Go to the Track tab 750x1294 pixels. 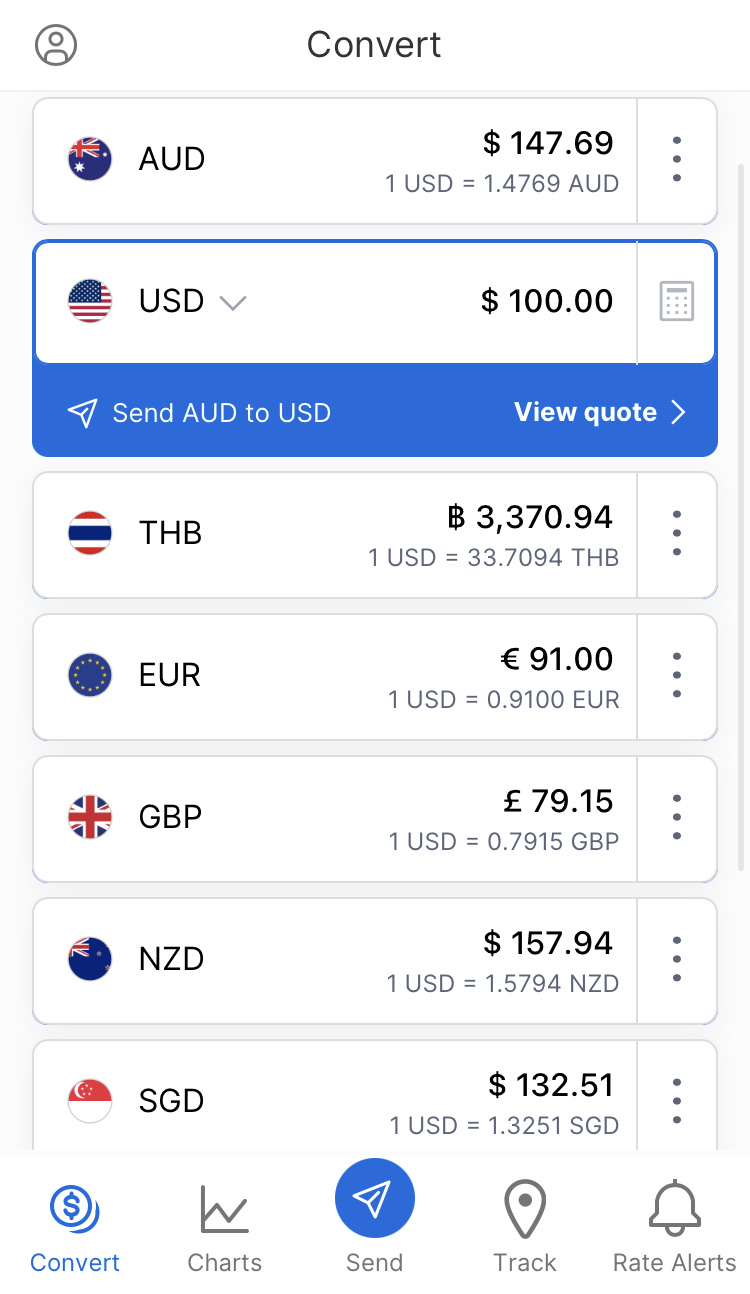coord(525,1227)
